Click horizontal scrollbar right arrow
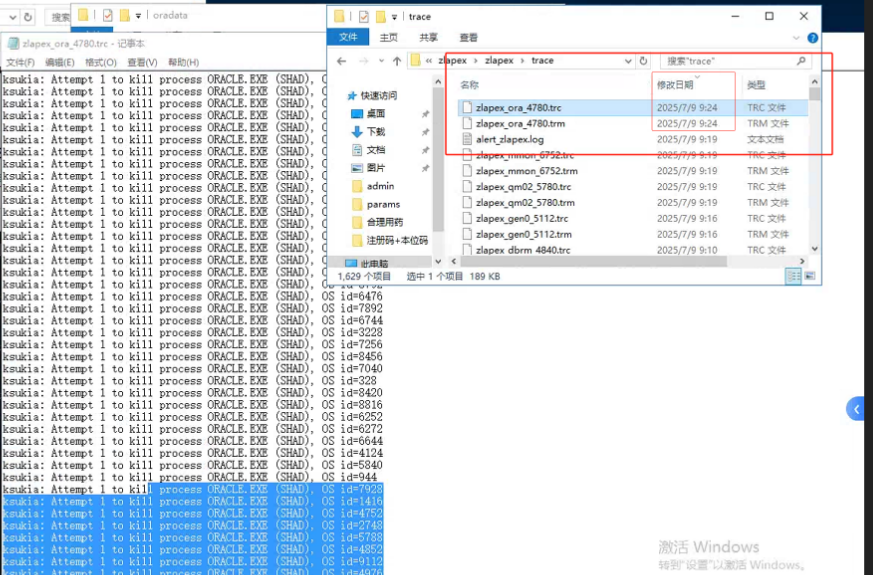 [x=802, y=261]
